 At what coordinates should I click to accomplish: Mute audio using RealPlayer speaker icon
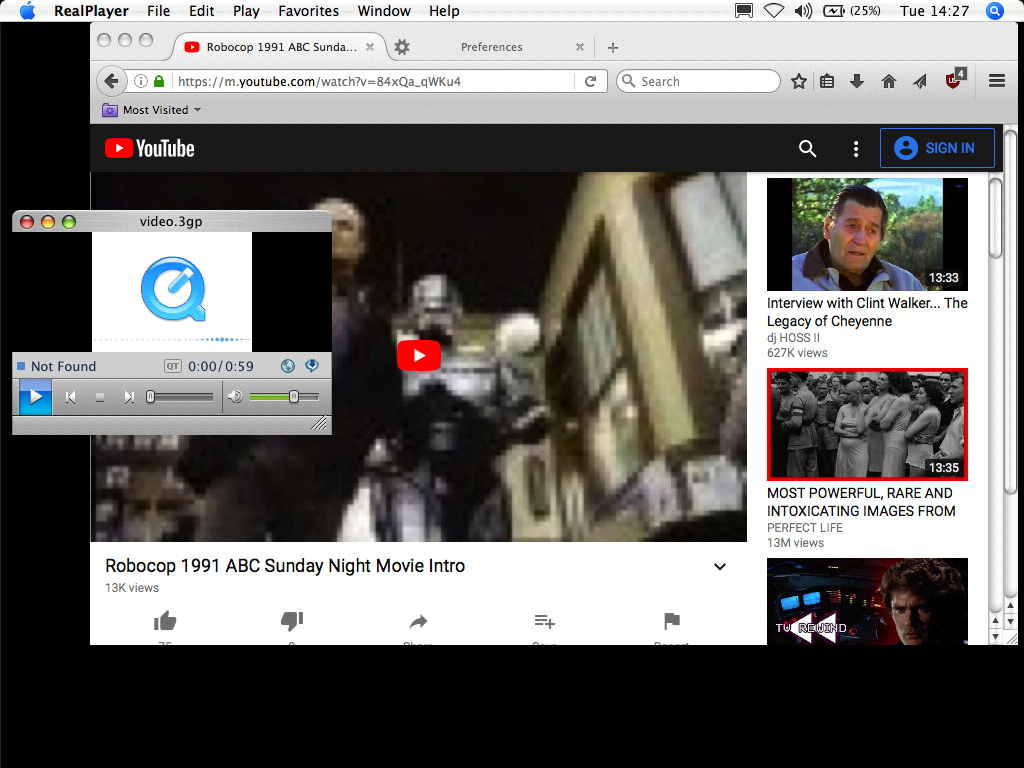pos(235,396)
